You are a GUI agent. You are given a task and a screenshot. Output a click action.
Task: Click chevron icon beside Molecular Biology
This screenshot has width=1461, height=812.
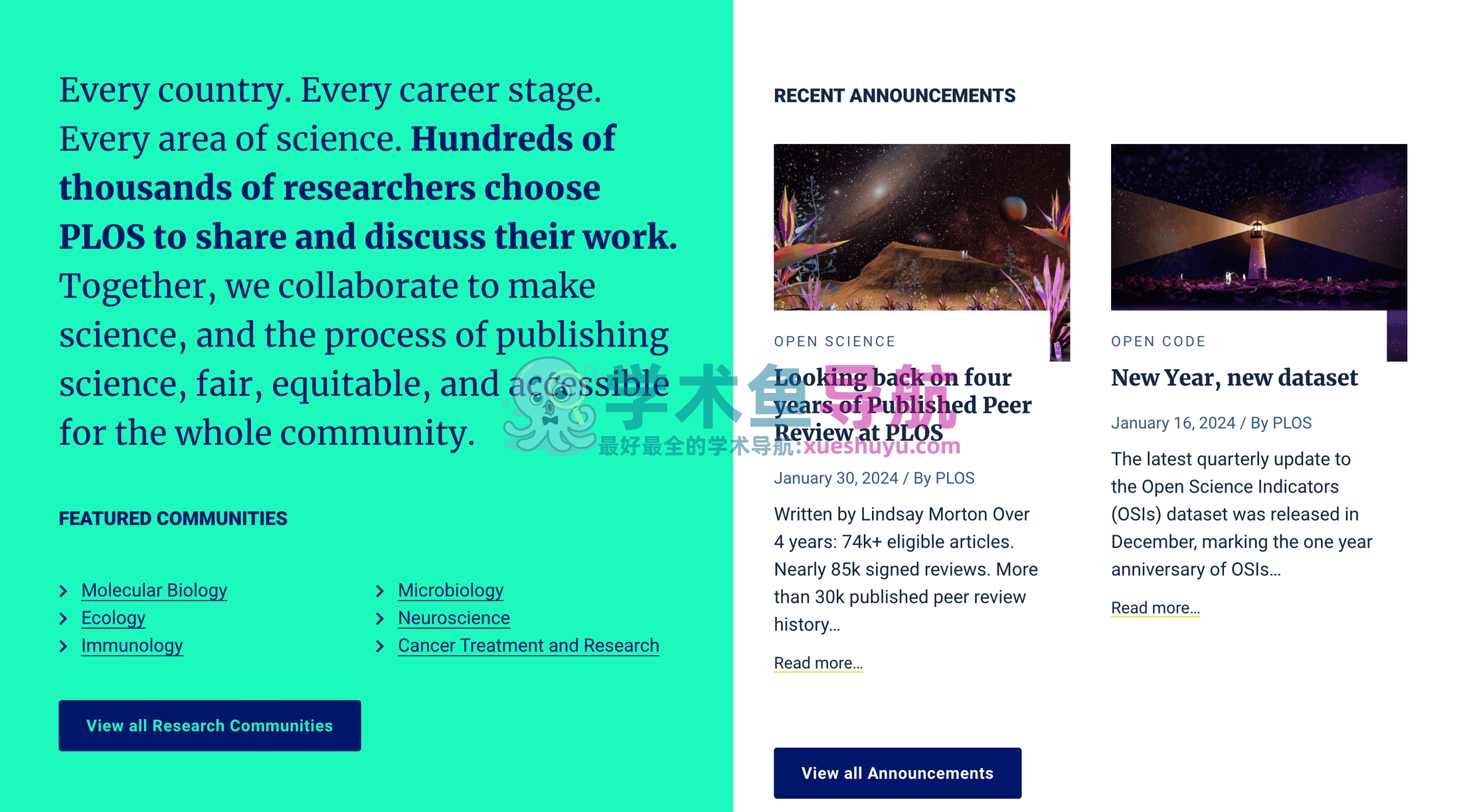click(64, 591)
